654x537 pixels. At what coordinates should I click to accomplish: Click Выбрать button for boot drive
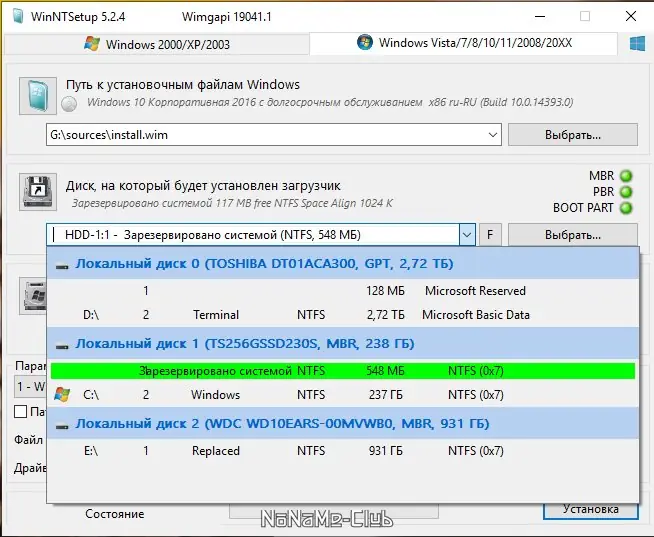pos(573,235)
